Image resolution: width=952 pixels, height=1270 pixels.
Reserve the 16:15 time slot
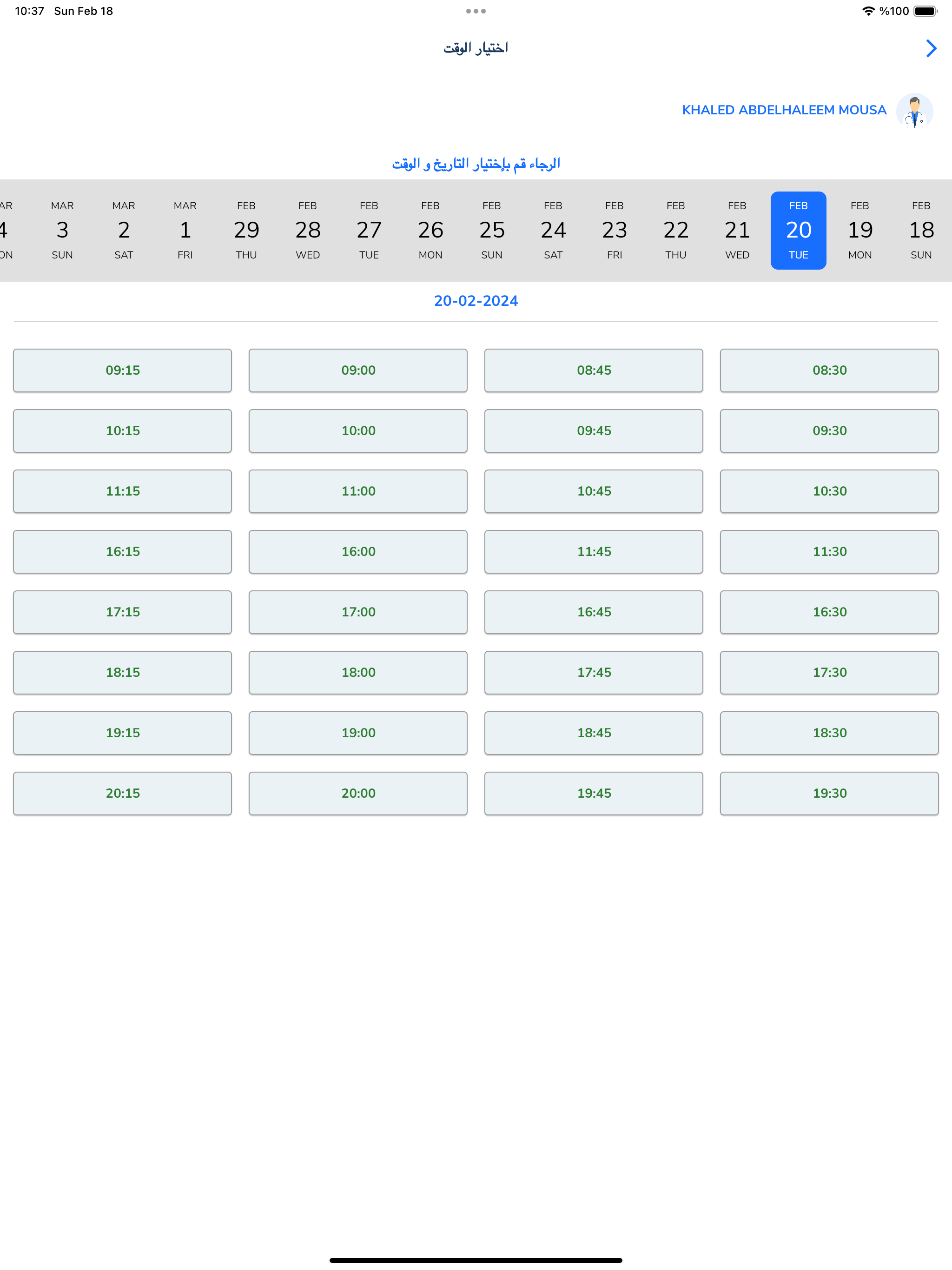(x=122, y=552)
